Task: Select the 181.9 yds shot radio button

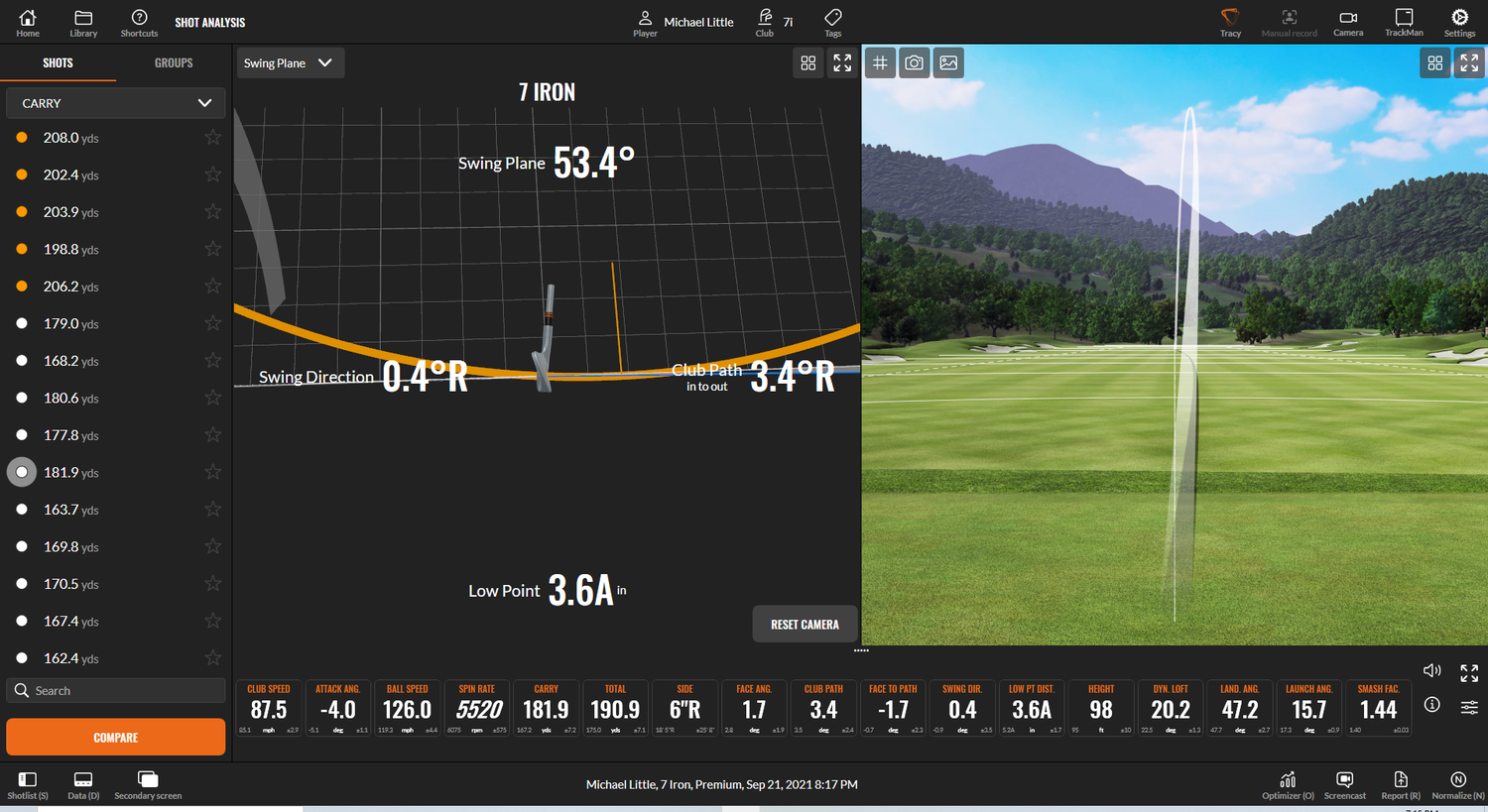Action: 22,472
